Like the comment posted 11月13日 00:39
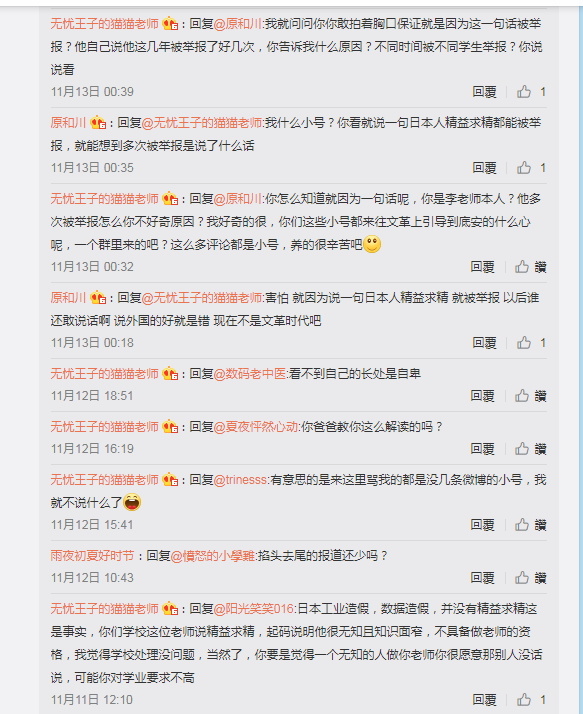583x714 pixels. (x=531, y=92)
